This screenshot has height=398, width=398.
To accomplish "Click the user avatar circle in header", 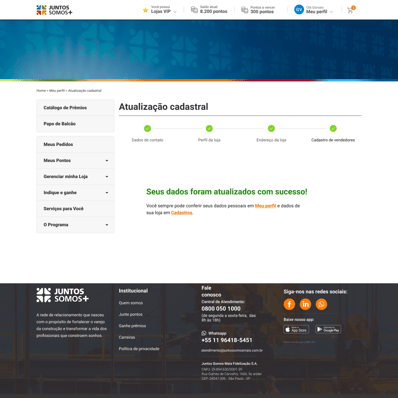I will [x=299, y=10].
